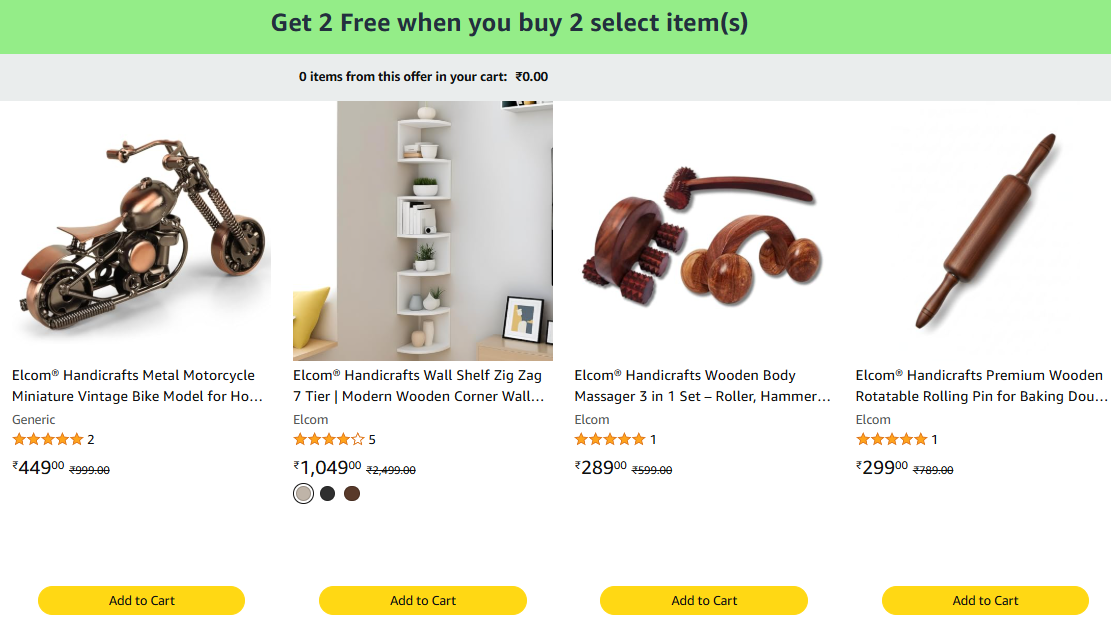Select the black color swatch
1111x628 pixels.
point(328,494)
